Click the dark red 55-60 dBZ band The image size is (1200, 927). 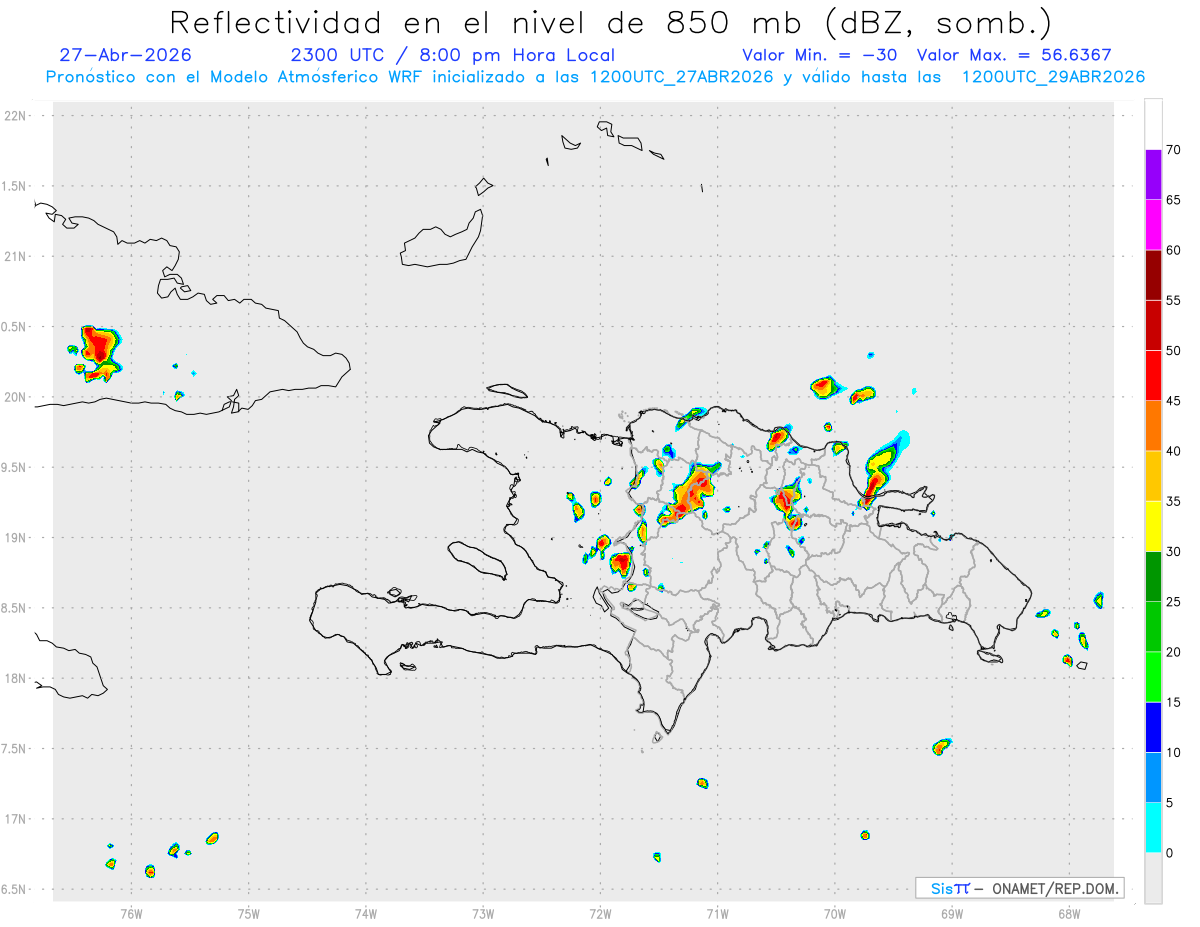(x=1153, y=275)
